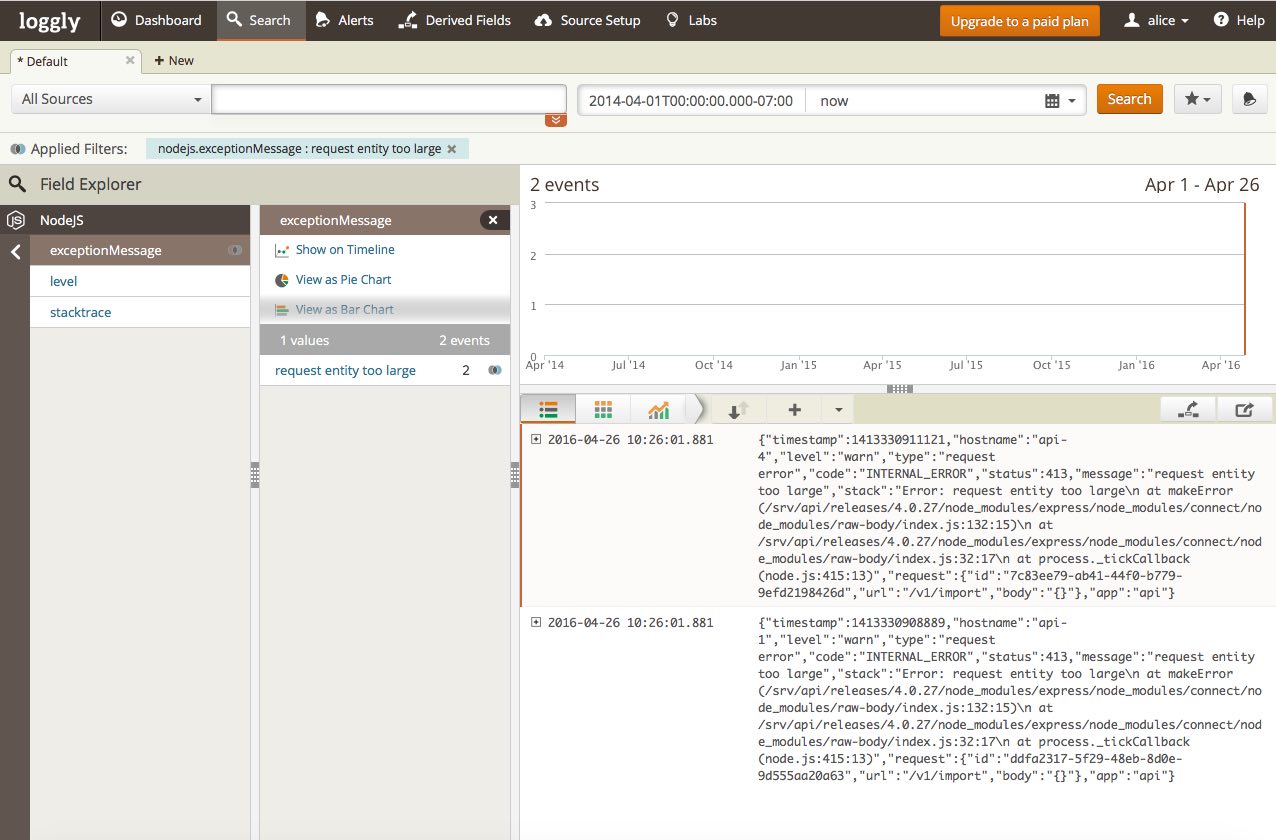
Task: Open the star saved searches dropdown
Action: click(1197, 99)
